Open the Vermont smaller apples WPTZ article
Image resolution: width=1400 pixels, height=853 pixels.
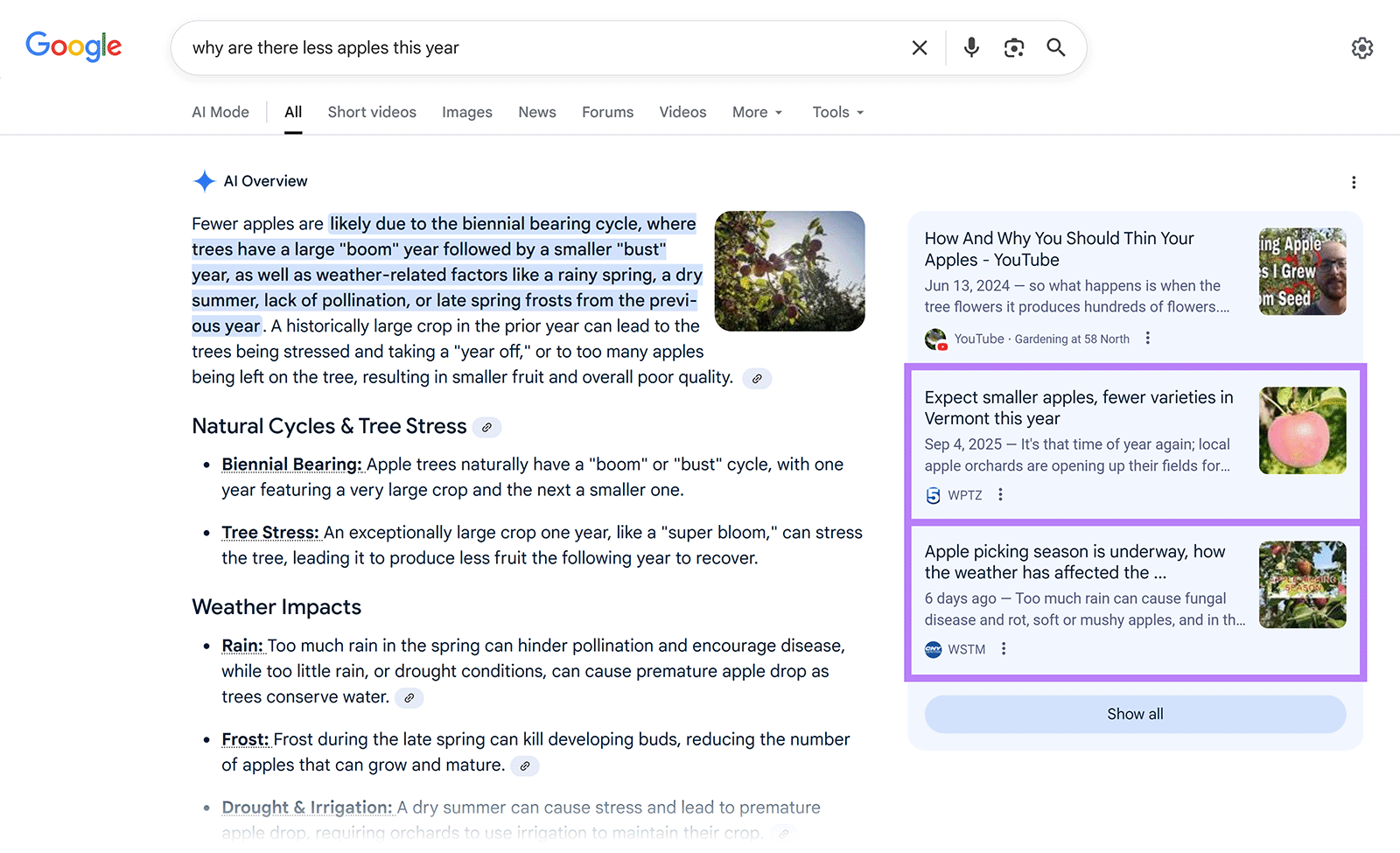[x=1078, y=408]
